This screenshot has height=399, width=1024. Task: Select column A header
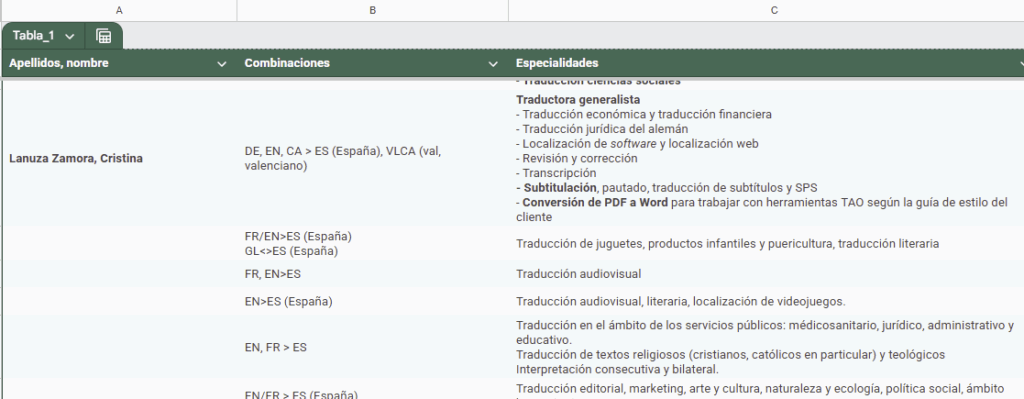(x=119, y=10)
